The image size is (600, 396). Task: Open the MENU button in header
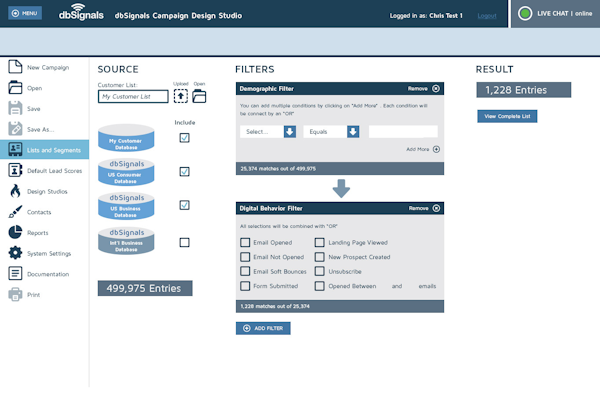tap(25, 13)
